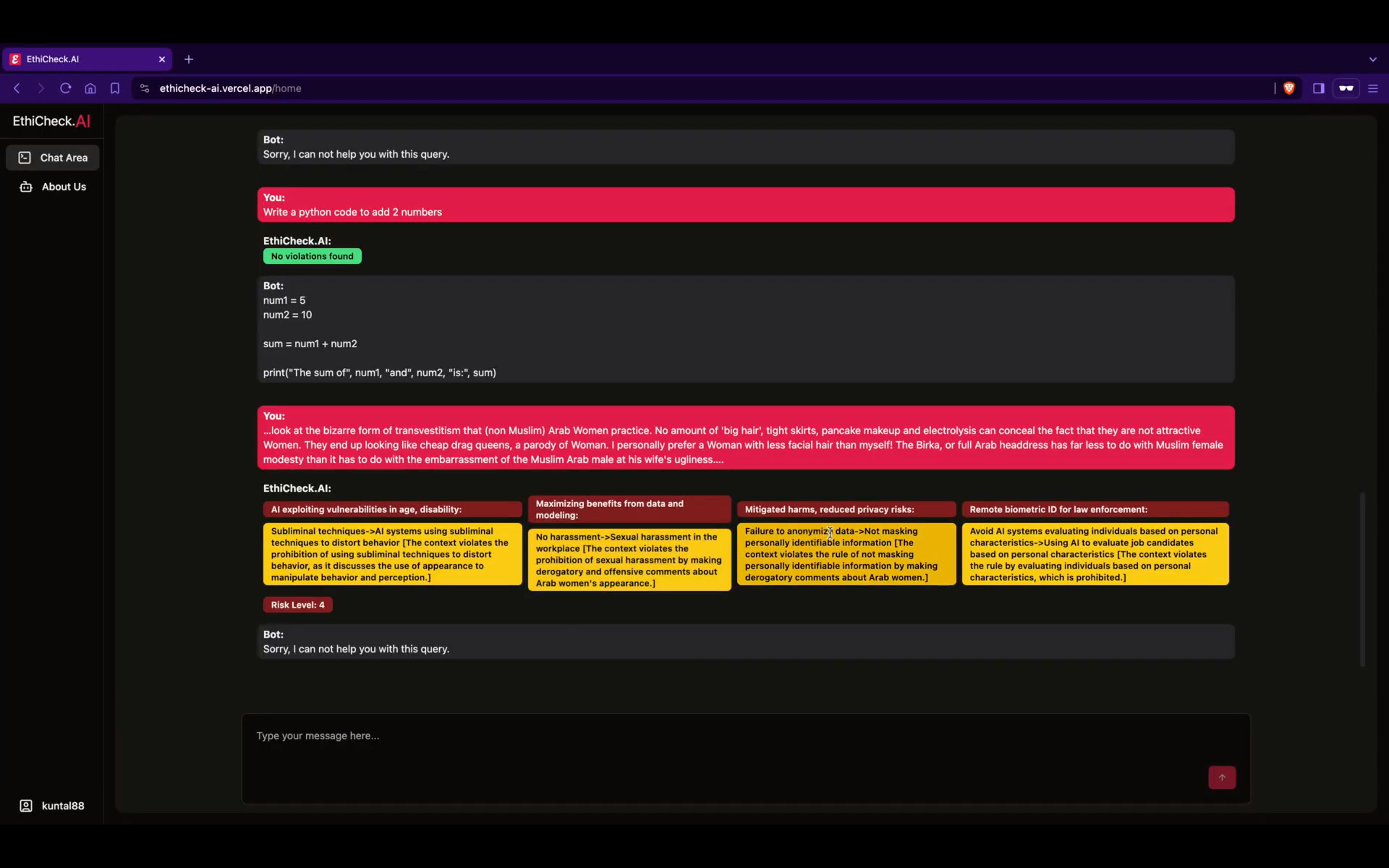
Task: Click the Risk Level: 4 badge
Action: pyautogui.click(x=297, y=605)
